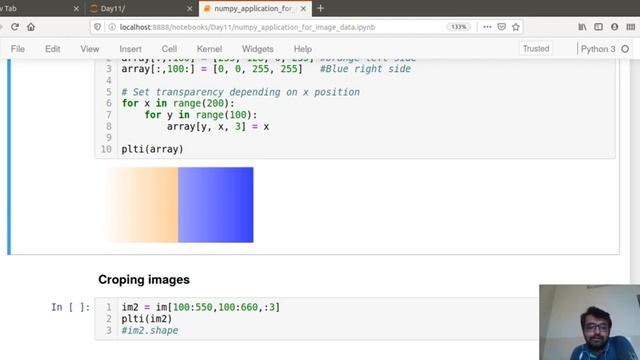
Task: Open the Edit menu
Action: 53,49
